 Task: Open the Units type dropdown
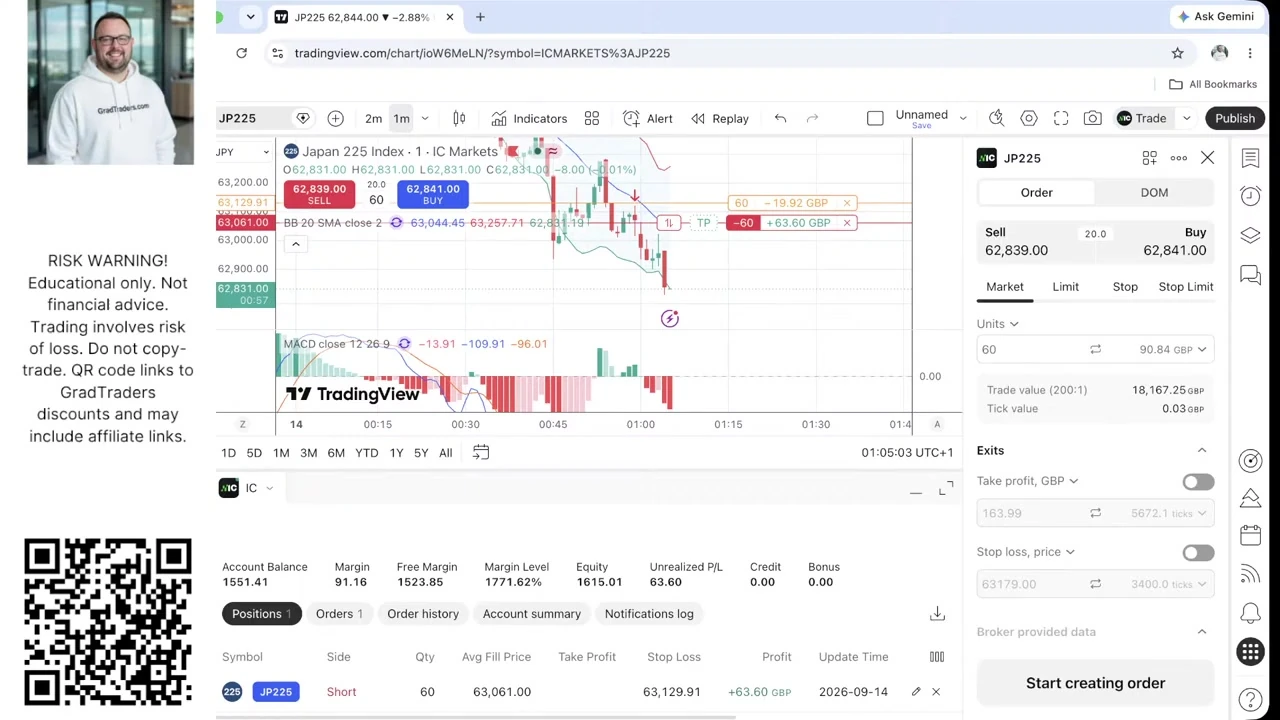point(998,324)
